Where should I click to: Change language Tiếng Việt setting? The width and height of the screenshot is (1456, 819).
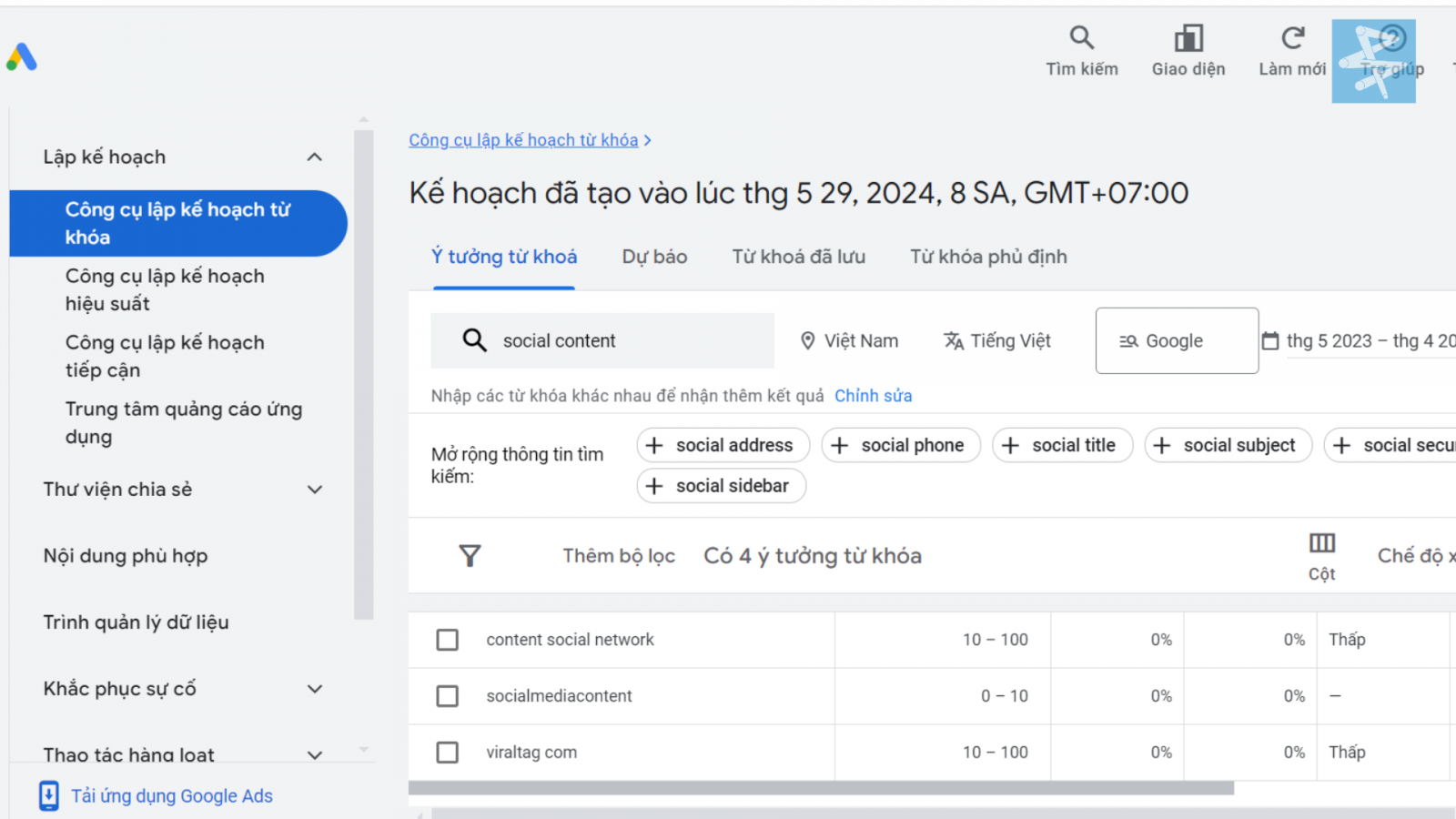point(997,341)
